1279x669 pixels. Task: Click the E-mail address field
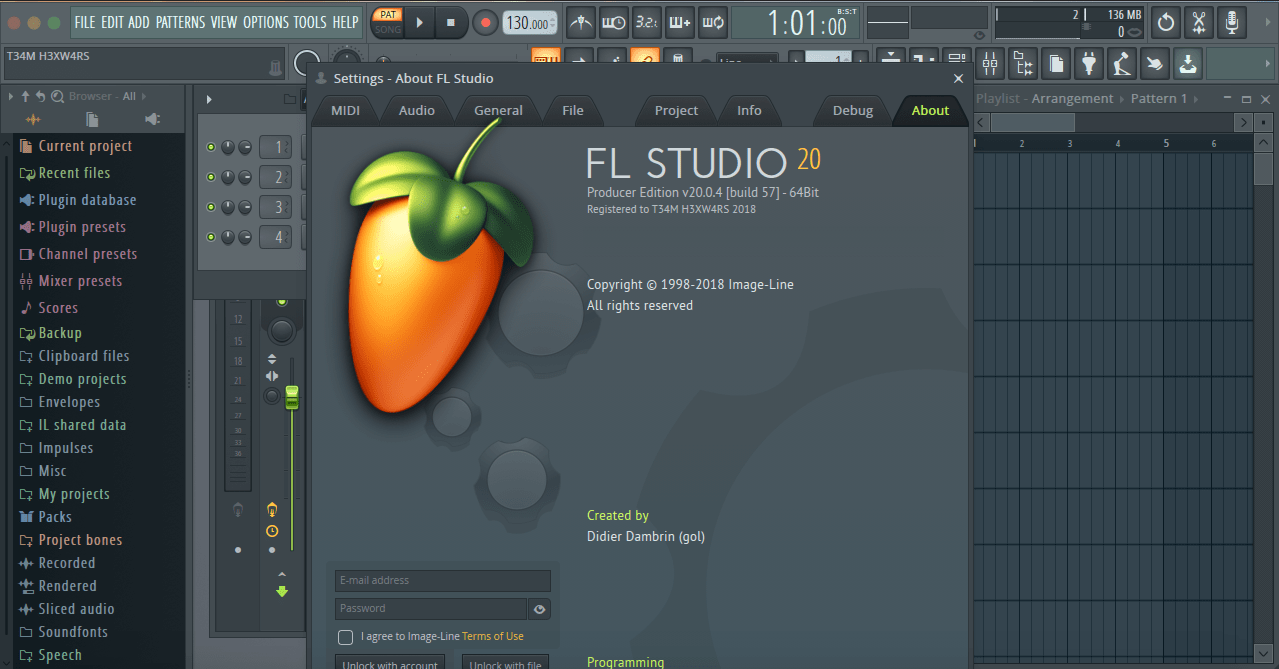(x=443, y=581)
